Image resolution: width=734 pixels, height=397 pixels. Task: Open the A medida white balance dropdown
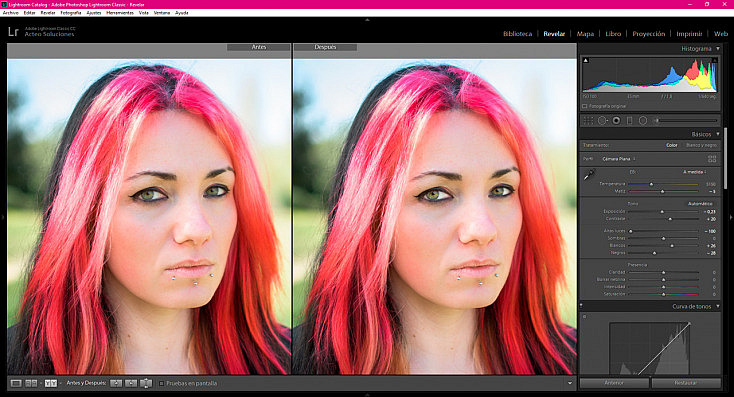tap(694, 172)
